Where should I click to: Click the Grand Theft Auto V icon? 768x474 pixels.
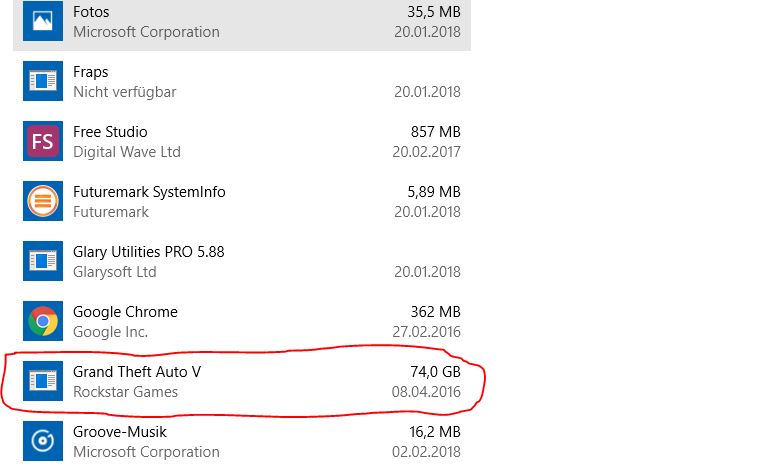click(x=43, y=381)
